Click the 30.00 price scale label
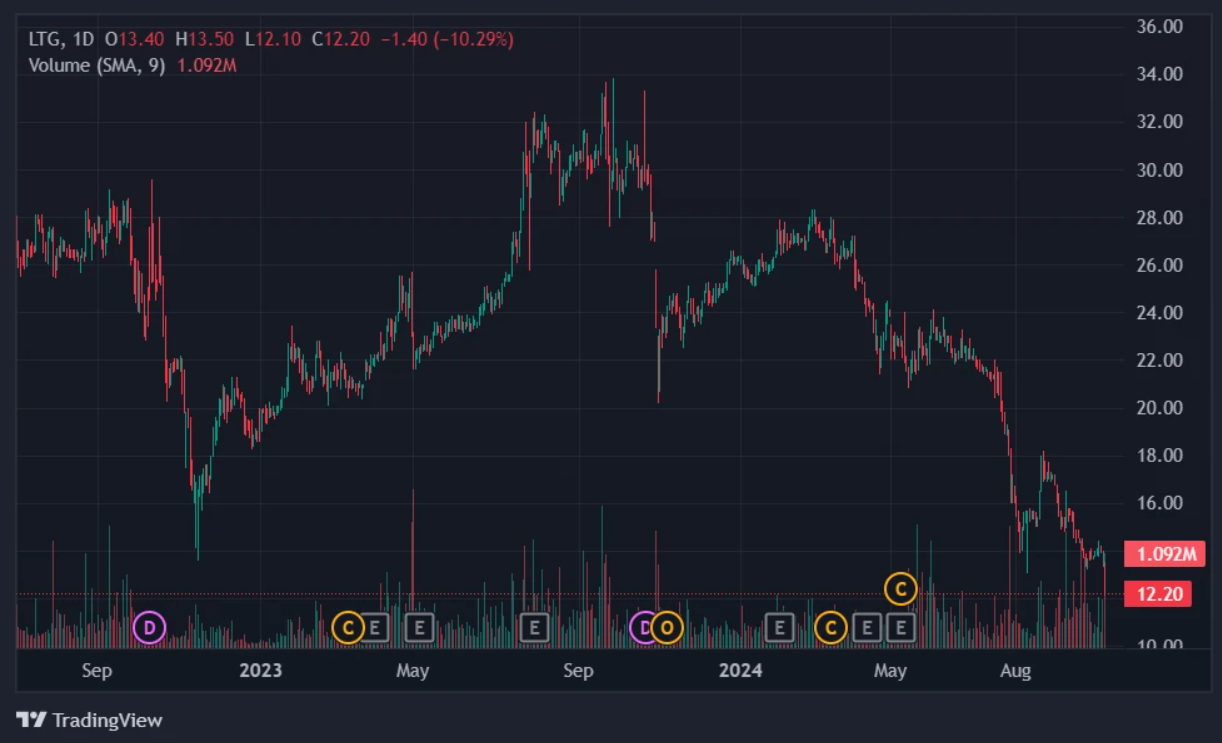The image size is (1222, 743). (1161, 170)
